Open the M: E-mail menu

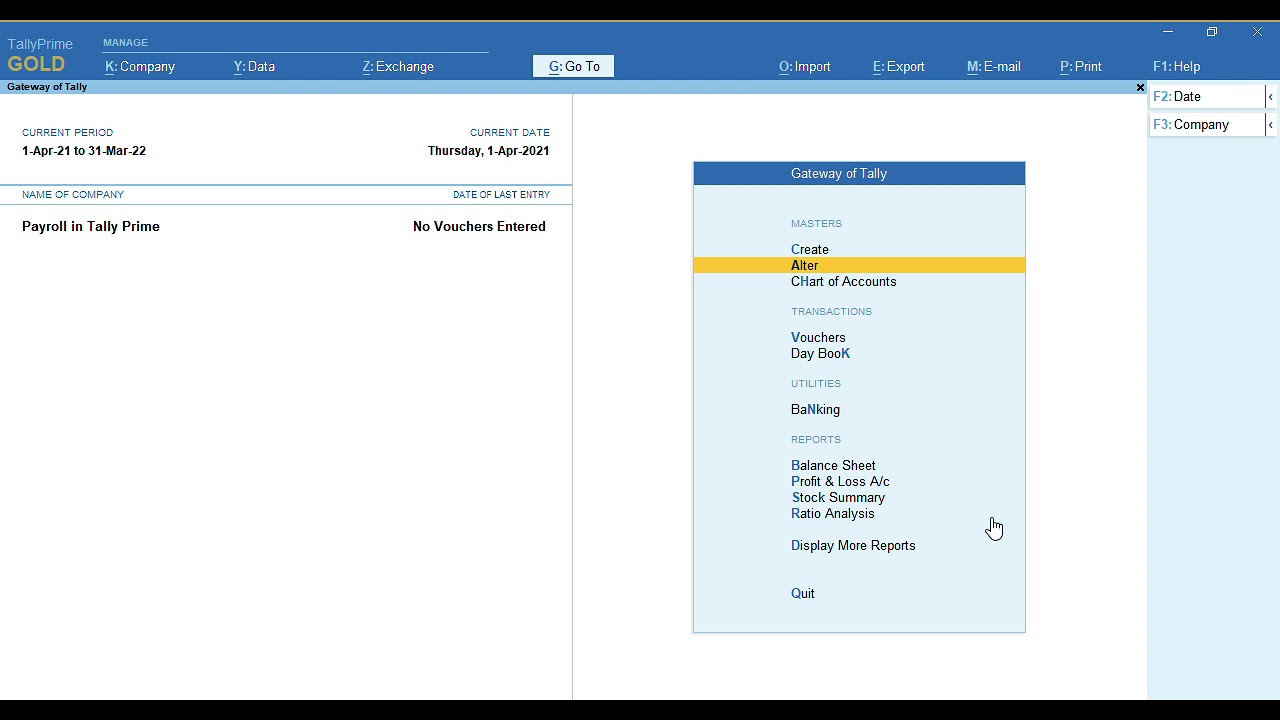(x=994, y=67)
